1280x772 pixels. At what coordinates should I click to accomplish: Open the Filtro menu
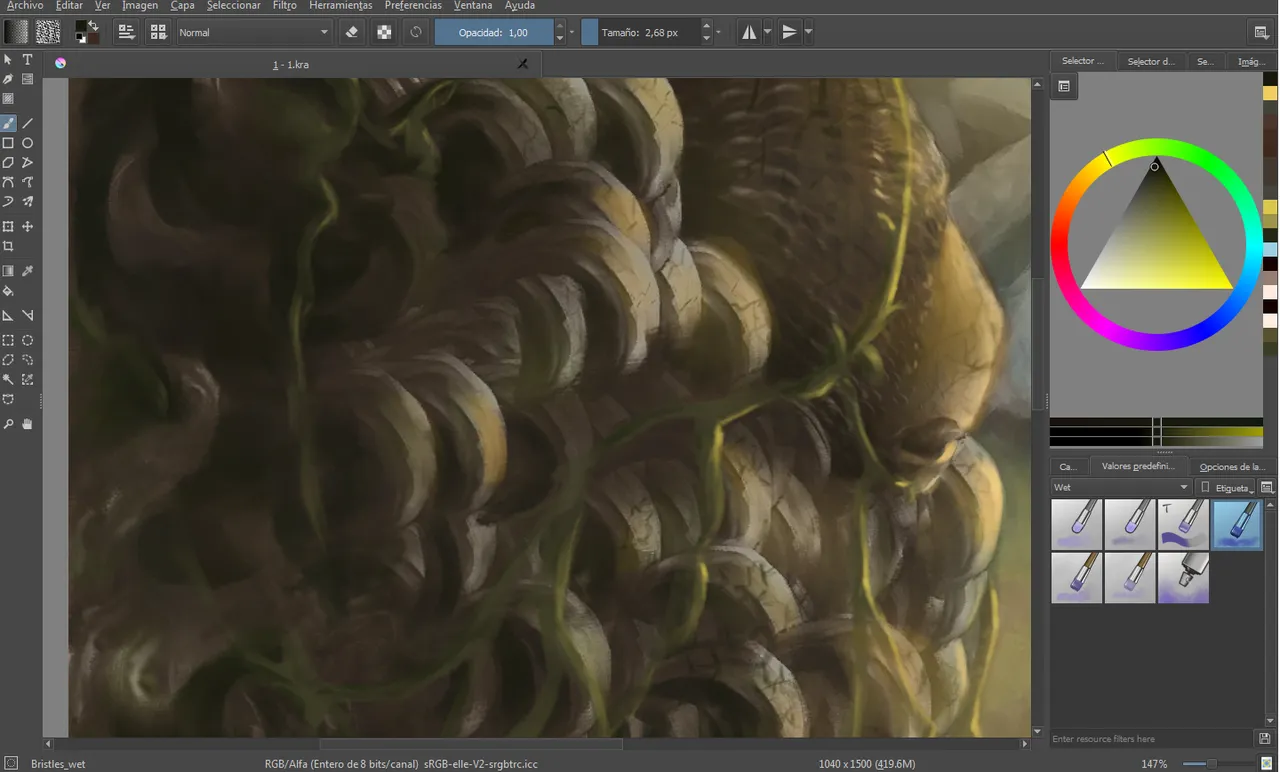(284, 5)
